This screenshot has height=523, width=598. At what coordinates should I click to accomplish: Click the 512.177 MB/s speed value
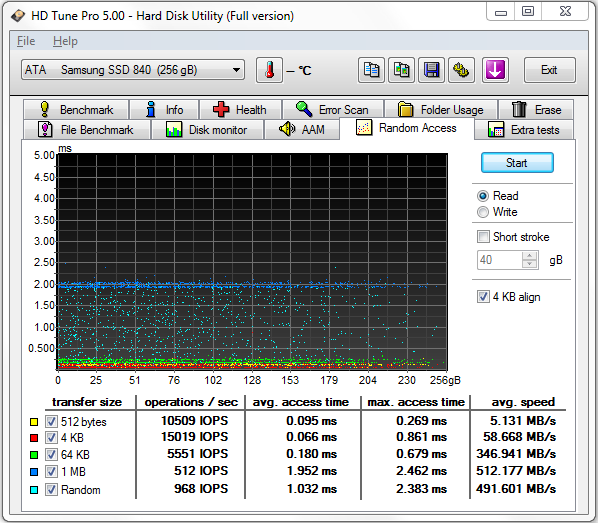(516, 471)
